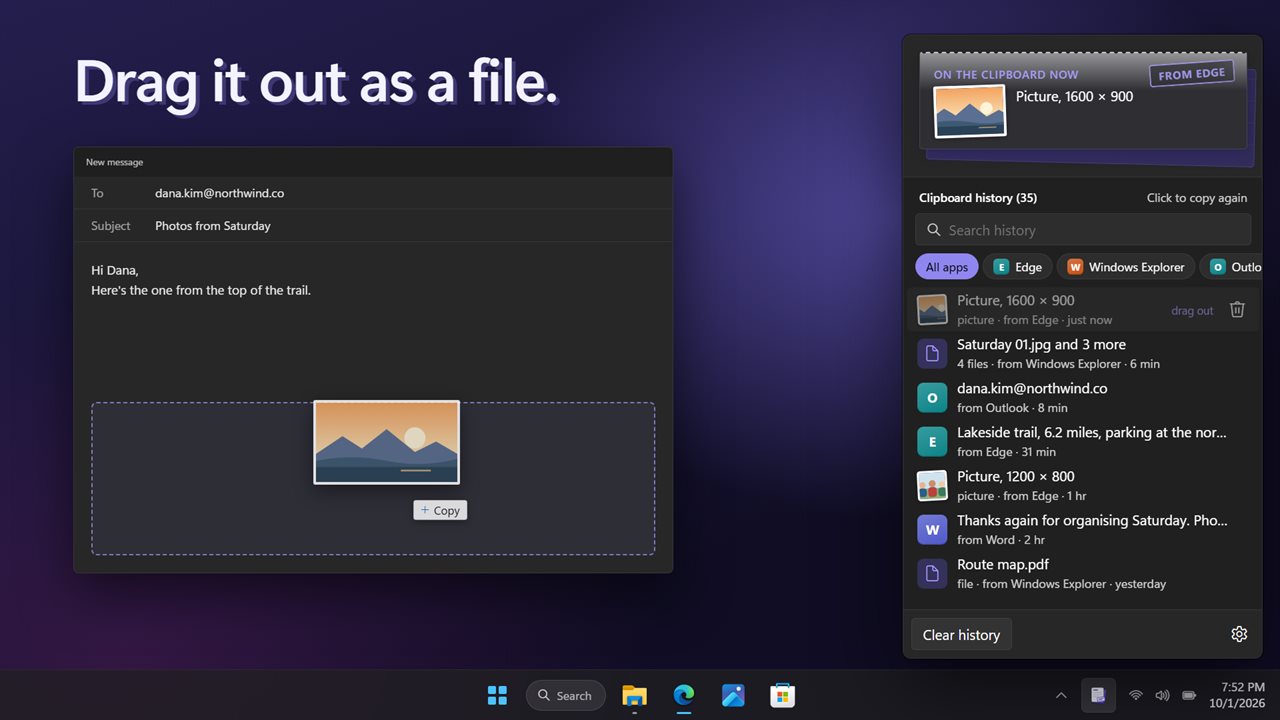Click the Edge icon beside Lakeside trail entry
The width and height of the screenshot is (1280, 720).
[x=932, y=442]
